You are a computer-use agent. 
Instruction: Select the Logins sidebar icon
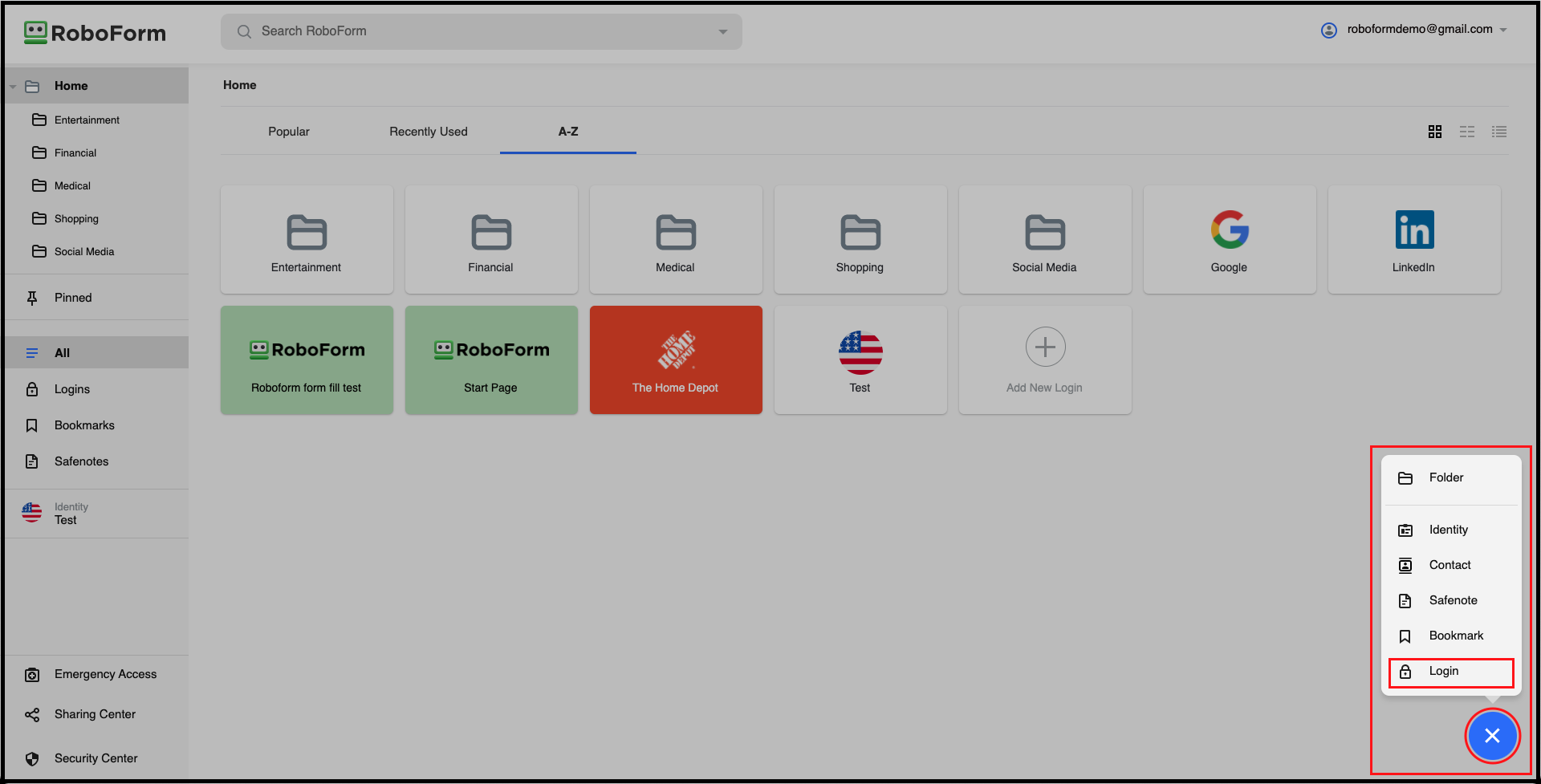pyautogui.click(x=31, y=389)
